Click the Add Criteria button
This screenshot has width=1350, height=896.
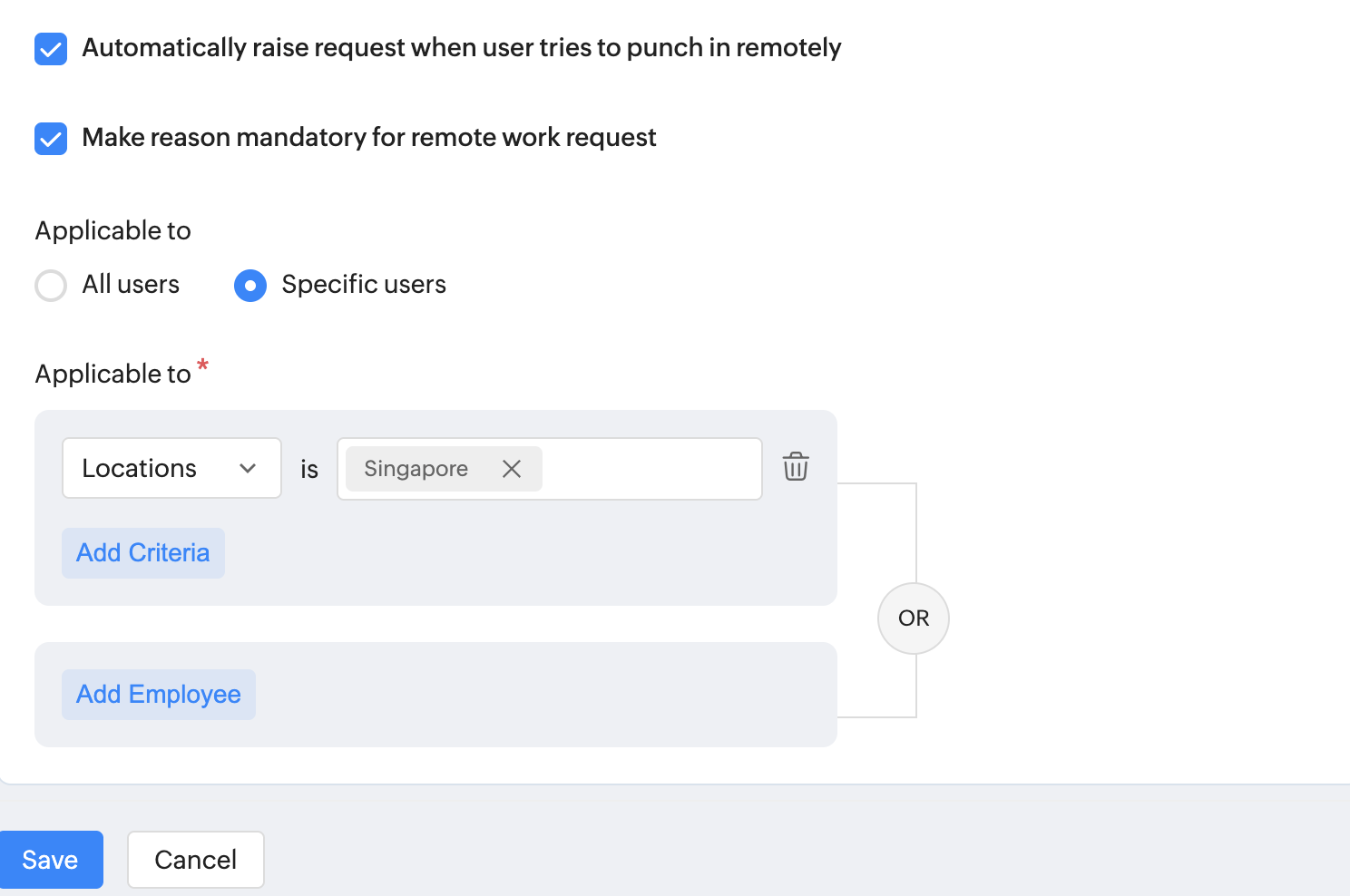pos(143,553)
